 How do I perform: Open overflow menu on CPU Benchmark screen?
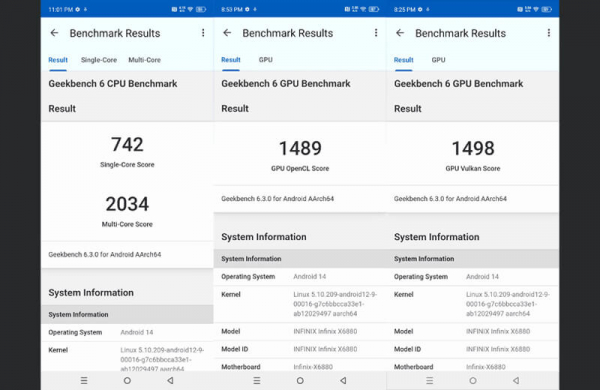pos(203,33)
